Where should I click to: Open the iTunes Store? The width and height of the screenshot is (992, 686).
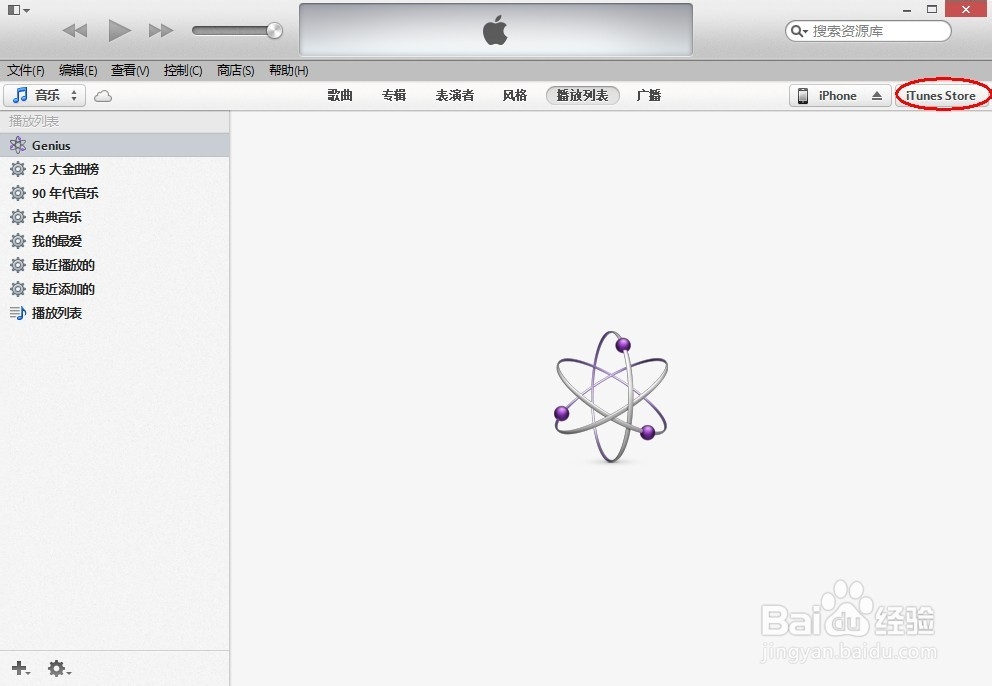(941, 95)
